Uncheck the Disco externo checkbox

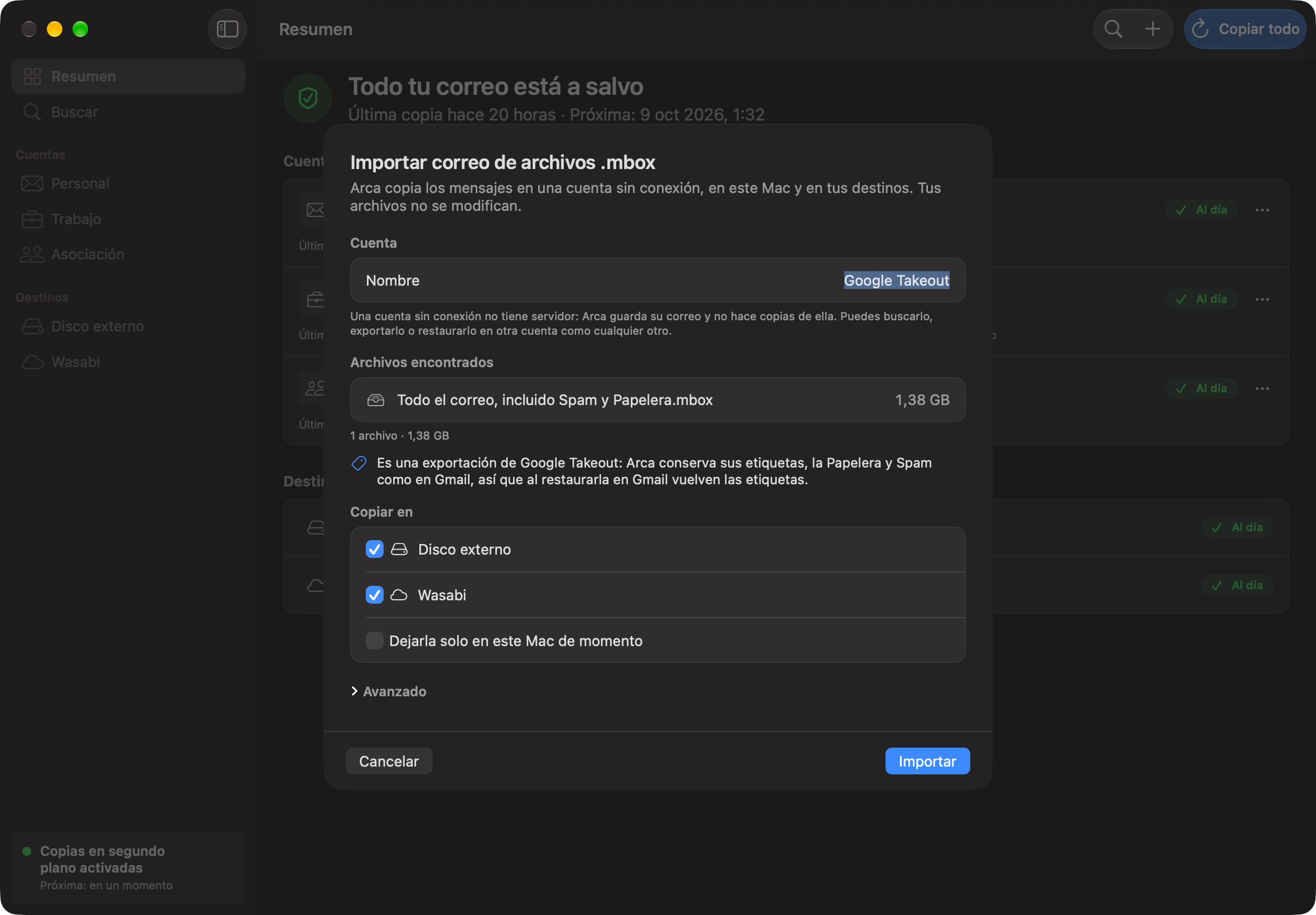[x=375, y=549]
